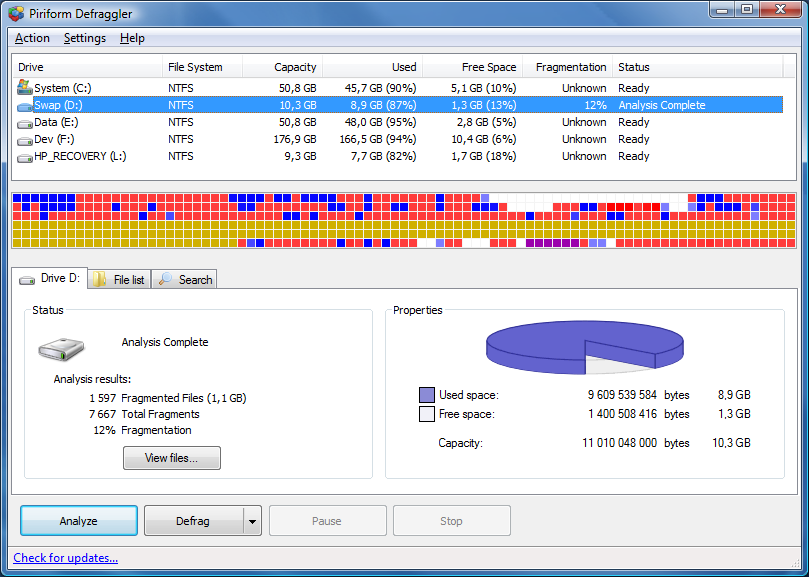The height and width of the screenshot is (577, 809).
Task: Click the magnifier icon on Search tab
Action: point(165,279)
